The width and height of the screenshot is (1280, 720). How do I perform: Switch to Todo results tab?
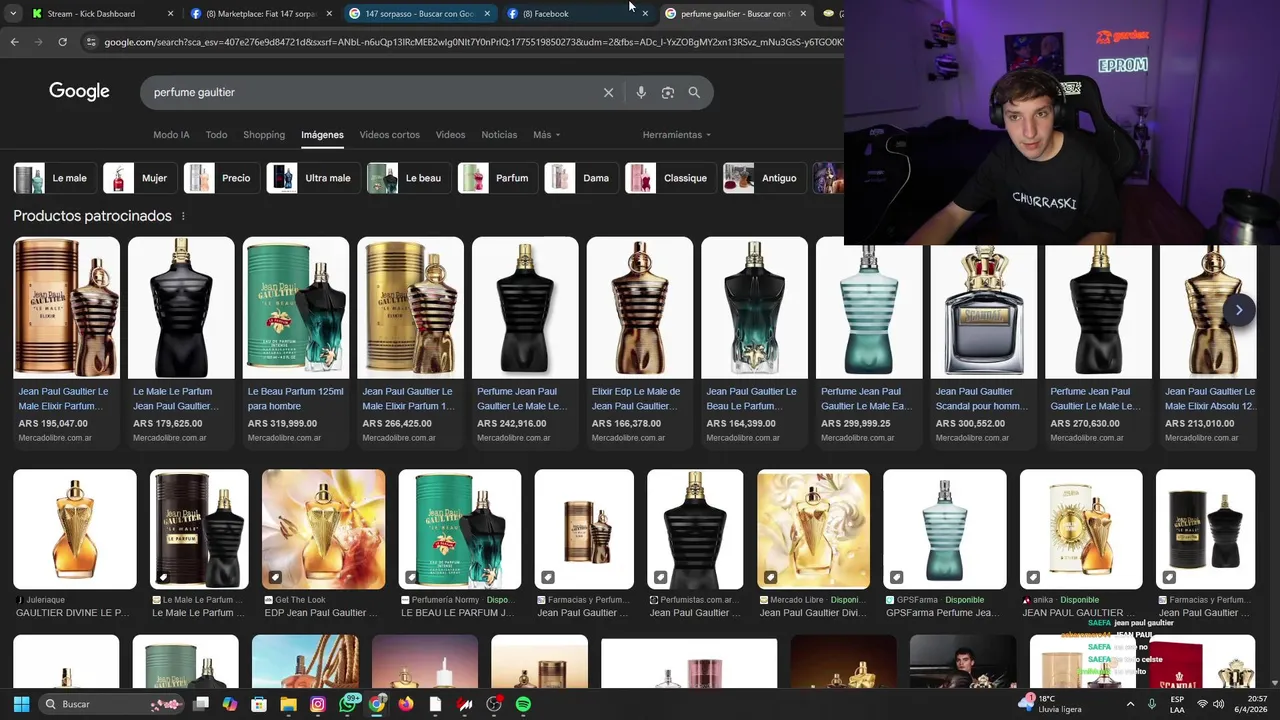216,135
